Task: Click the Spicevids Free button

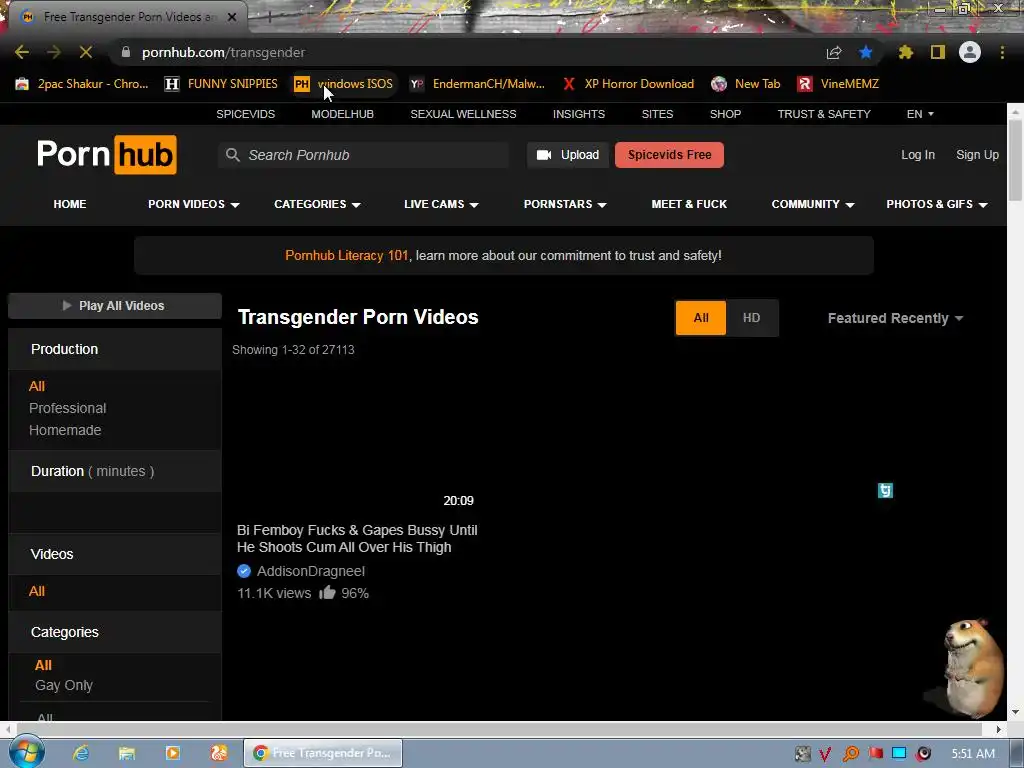Action: pos(669,155)
